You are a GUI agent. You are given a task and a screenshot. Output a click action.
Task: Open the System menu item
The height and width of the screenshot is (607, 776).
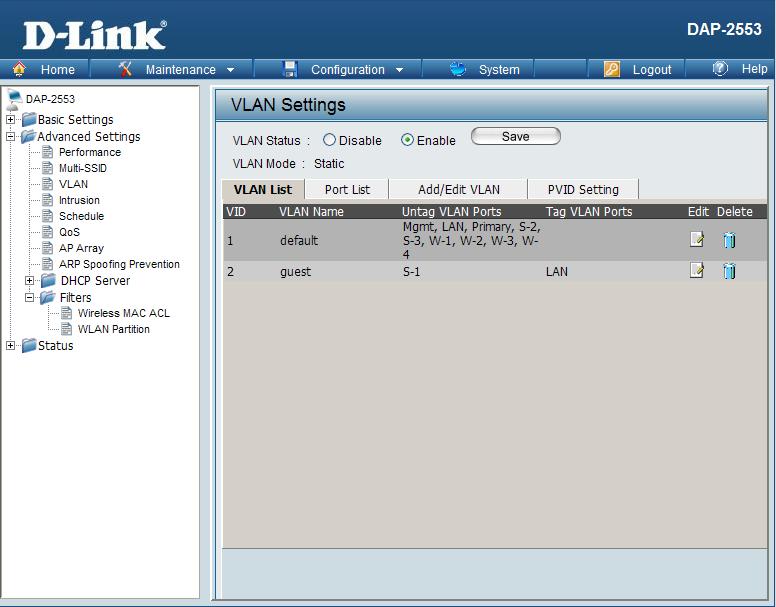click(x=499, y=70)
